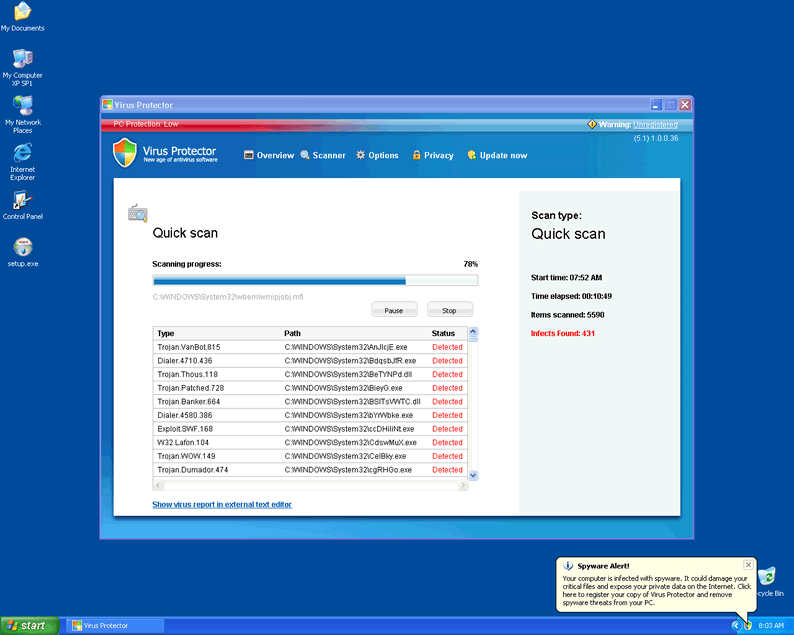The width and height of the screenshot is (794, 635).
Task: Close the Spyware Alert balloon
Action: pos(748,565)
